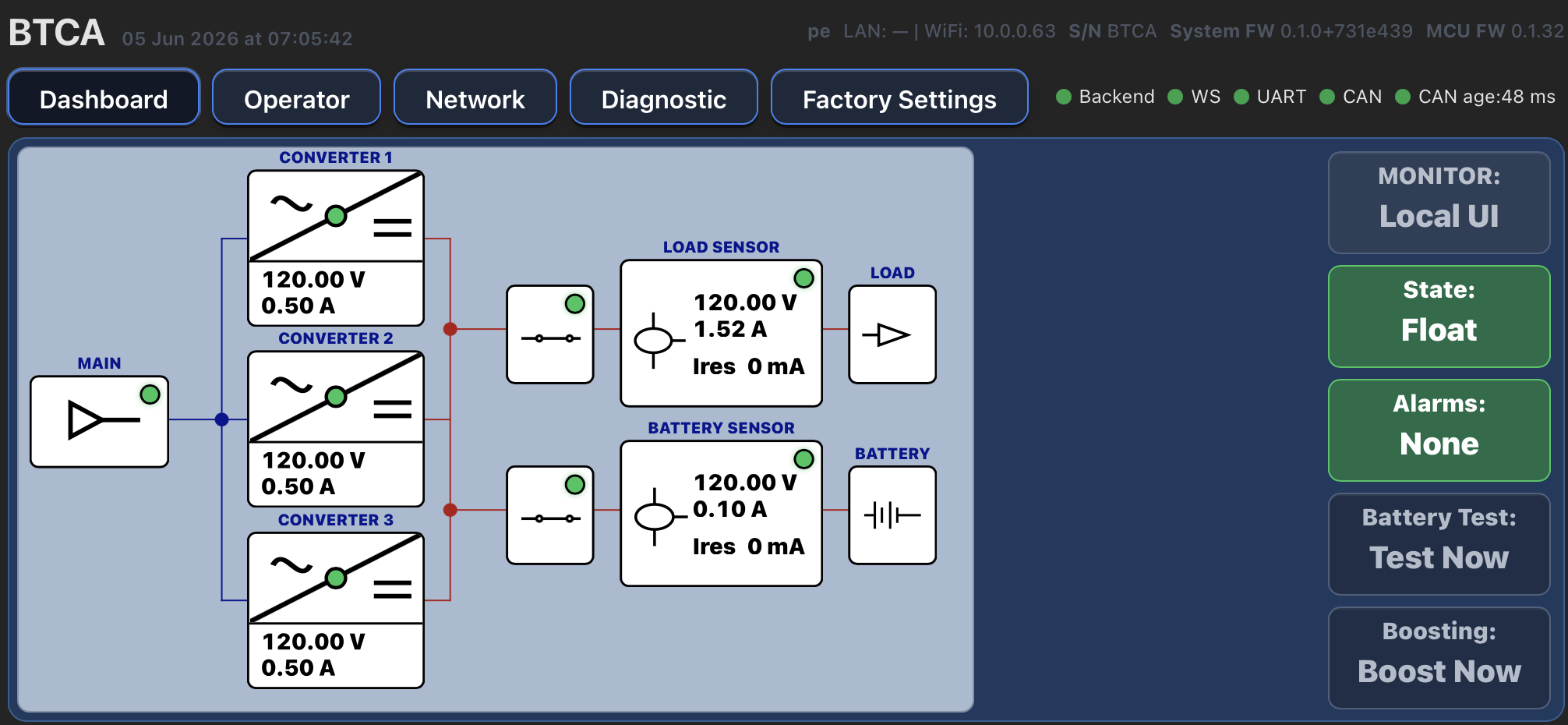The image size is (1568, 725).
Task: Click the BATTERY cell symbol icon
Action: [x=892, y=515]
